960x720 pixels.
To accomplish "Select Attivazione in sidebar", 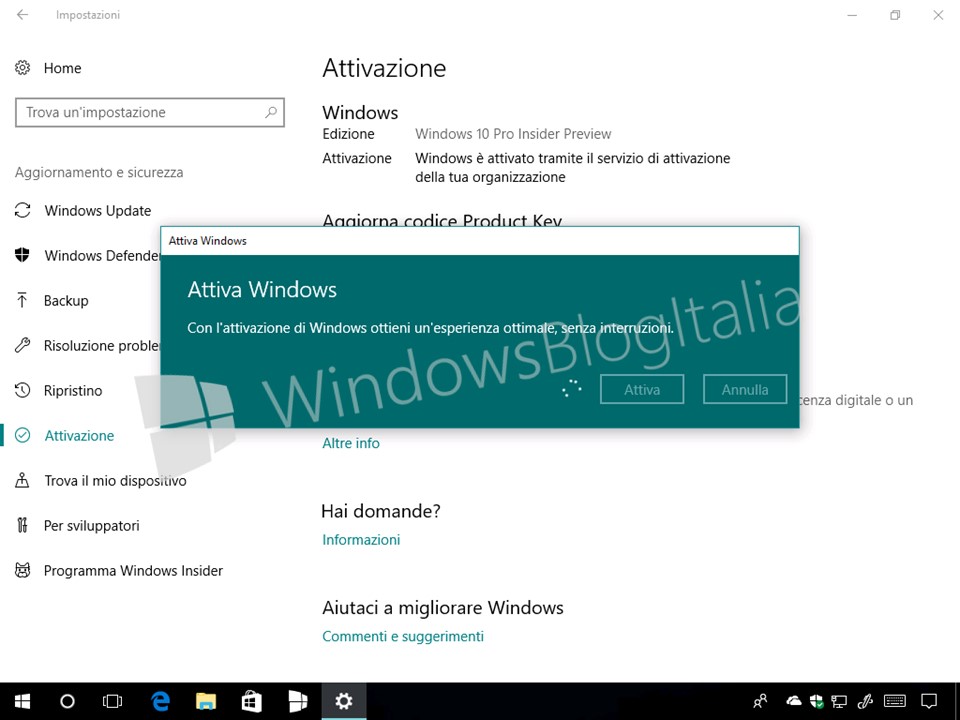I will click(x=79, y=435).
